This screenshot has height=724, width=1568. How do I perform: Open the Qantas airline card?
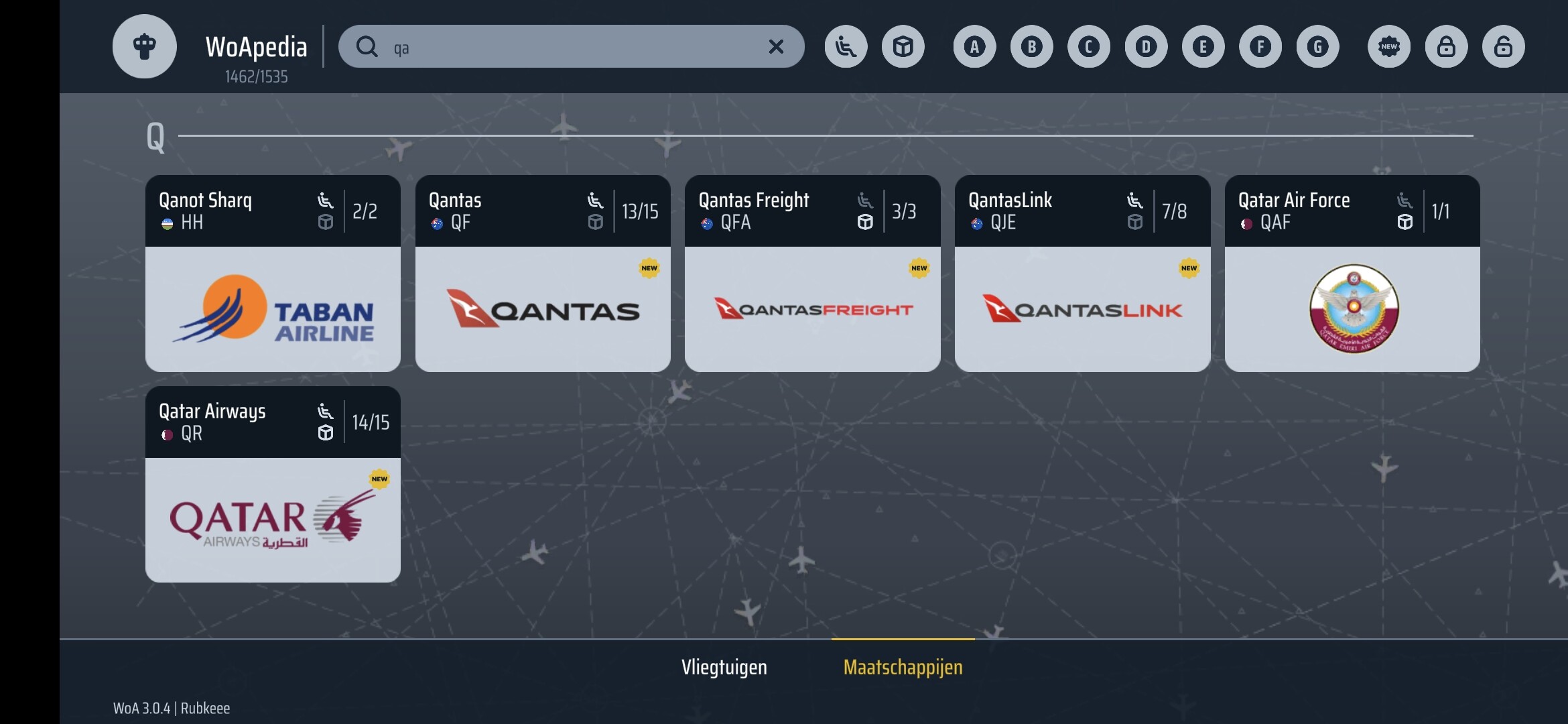coord(543,274)
